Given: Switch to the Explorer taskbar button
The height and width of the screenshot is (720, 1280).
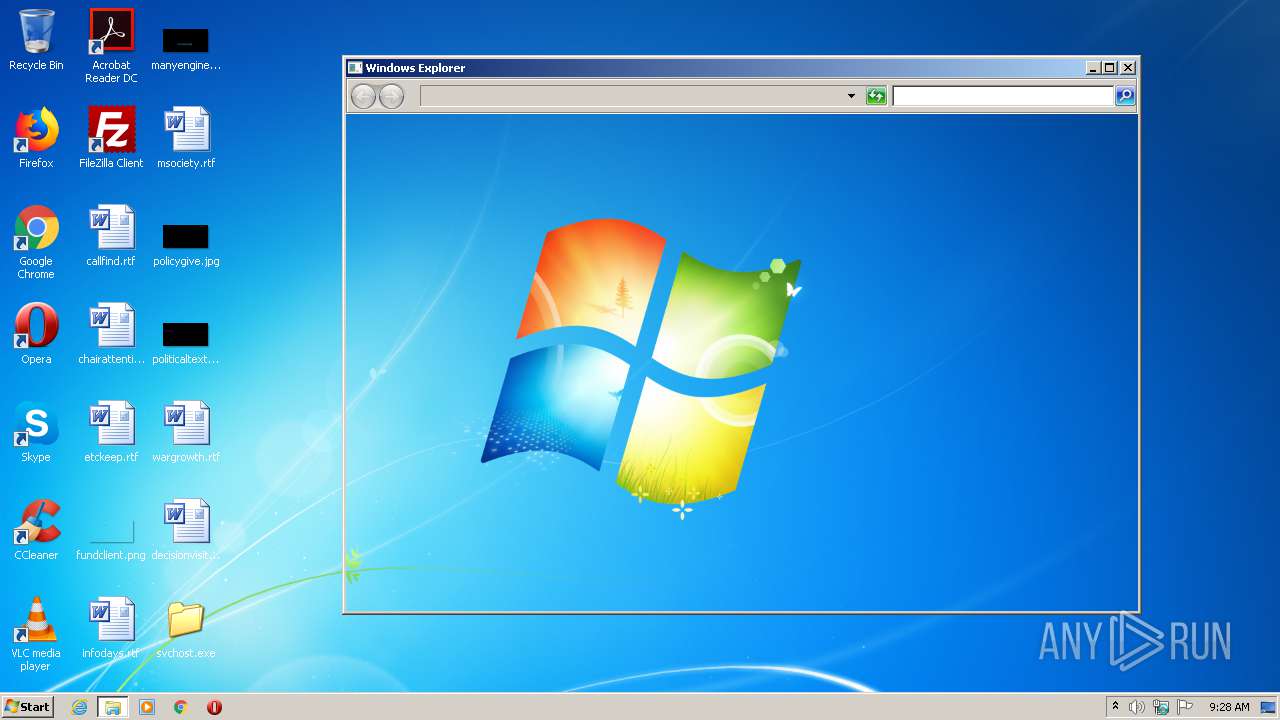Looking at the screenshot, I should (113, 707).
